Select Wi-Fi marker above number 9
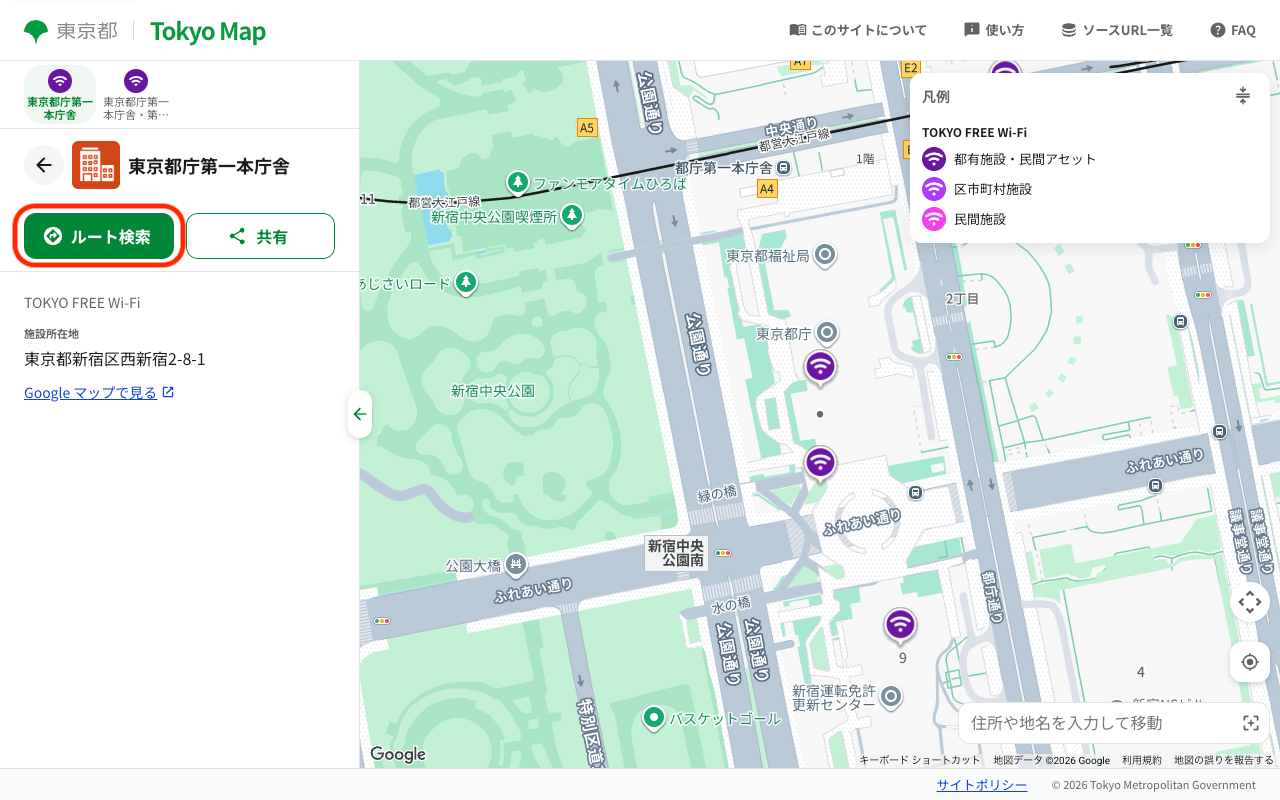Screen dimensions: 1280x800 pos(900,625)
